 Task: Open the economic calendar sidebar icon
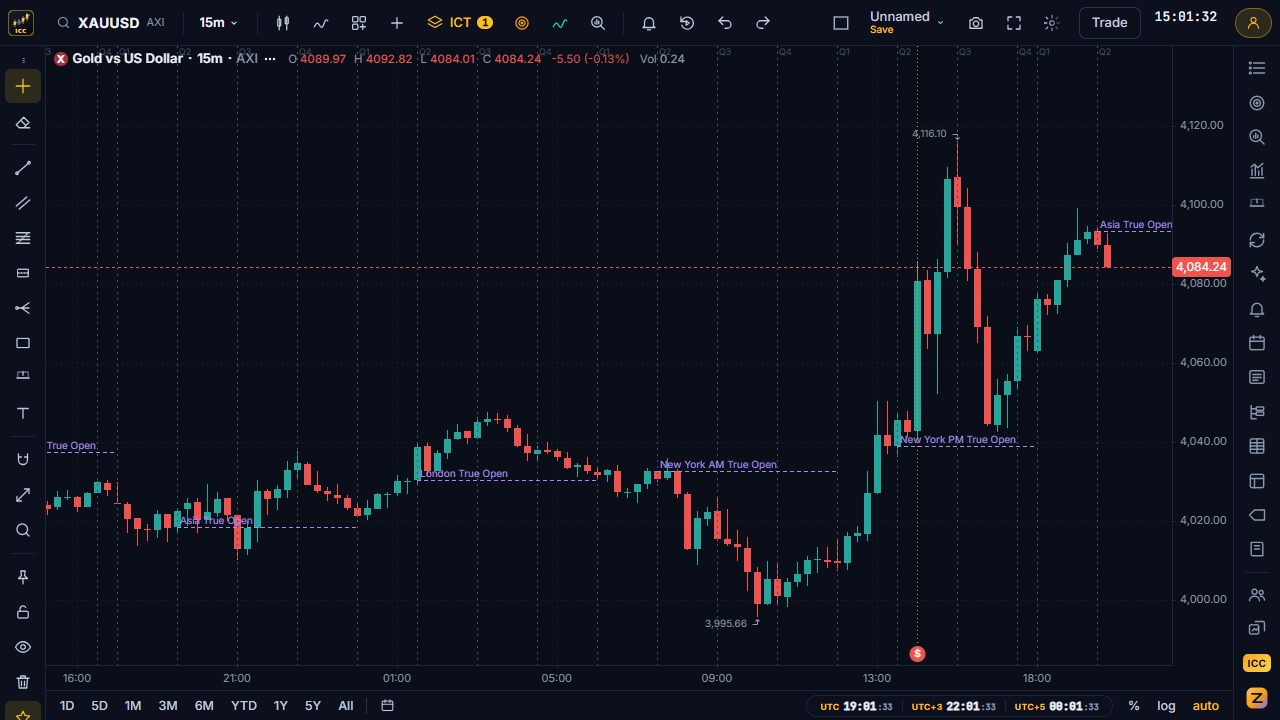pos(1257,343)
